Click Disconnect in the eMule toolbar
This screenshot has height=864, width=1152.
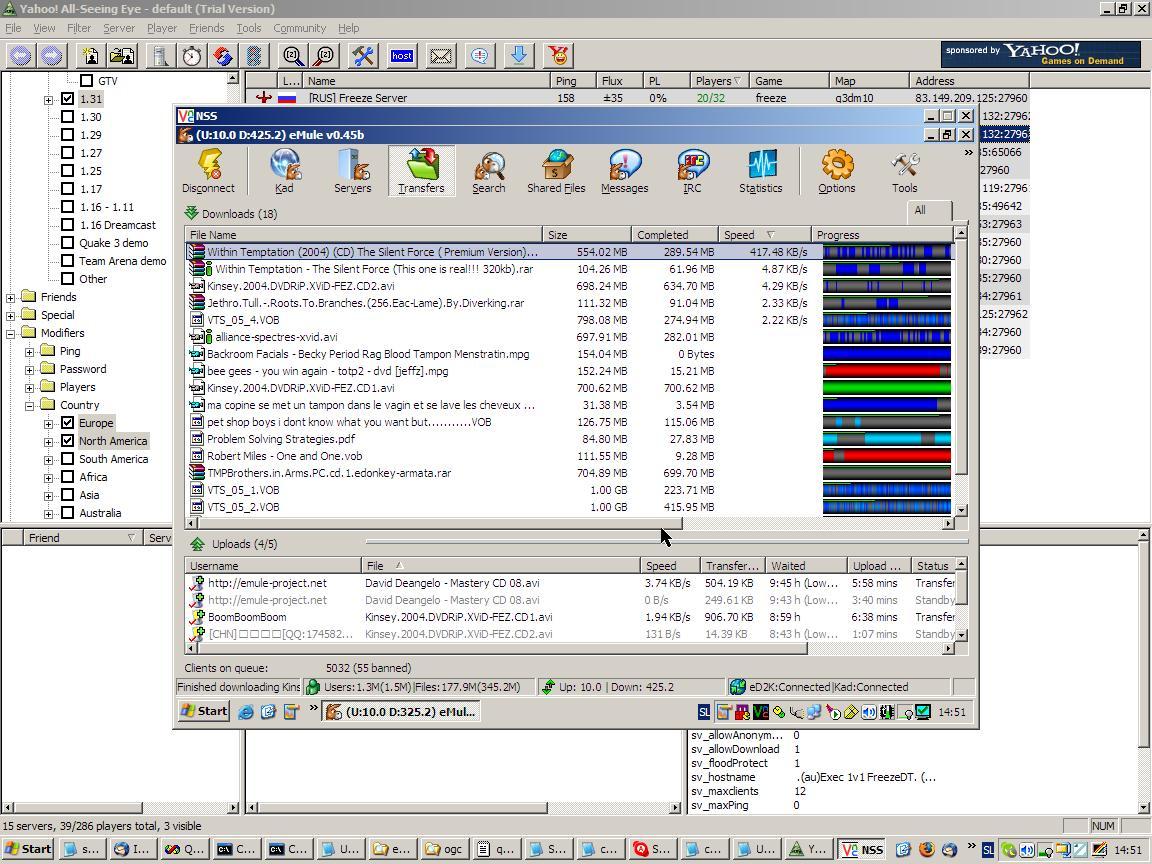(x=209, y=171)
